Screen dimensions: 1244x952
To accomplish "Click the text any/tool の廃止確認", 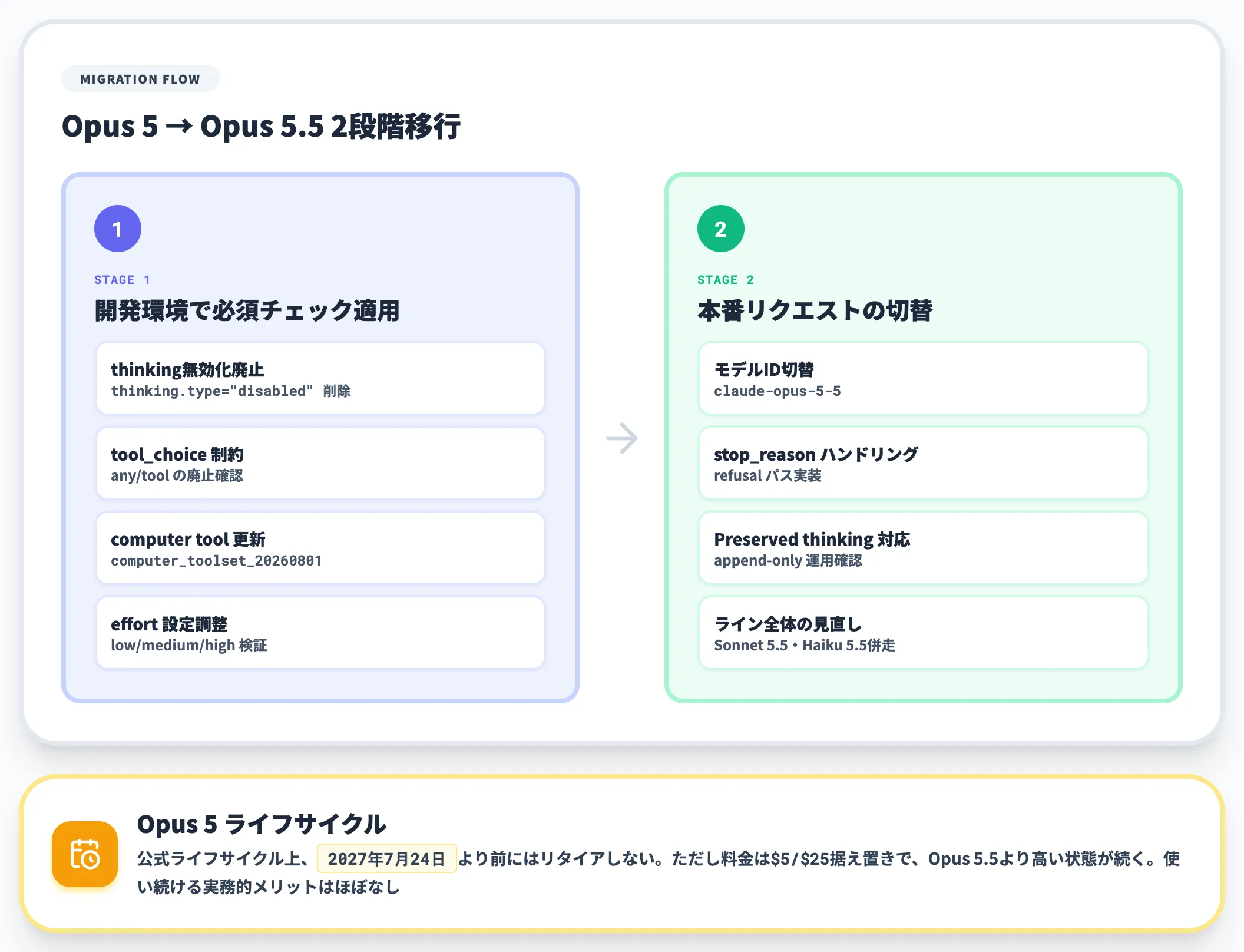I will pos(177,475).
